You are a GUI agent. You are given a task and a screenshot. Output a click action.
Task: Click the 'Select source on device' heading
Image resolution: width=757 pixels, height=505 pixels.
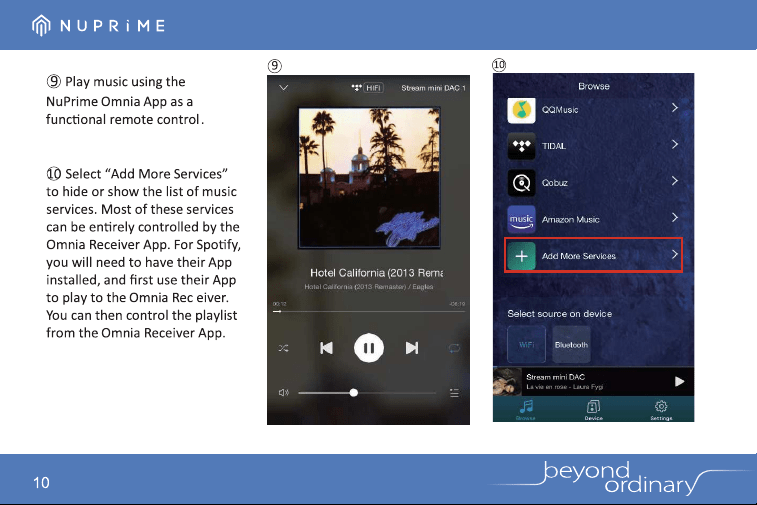560,314
